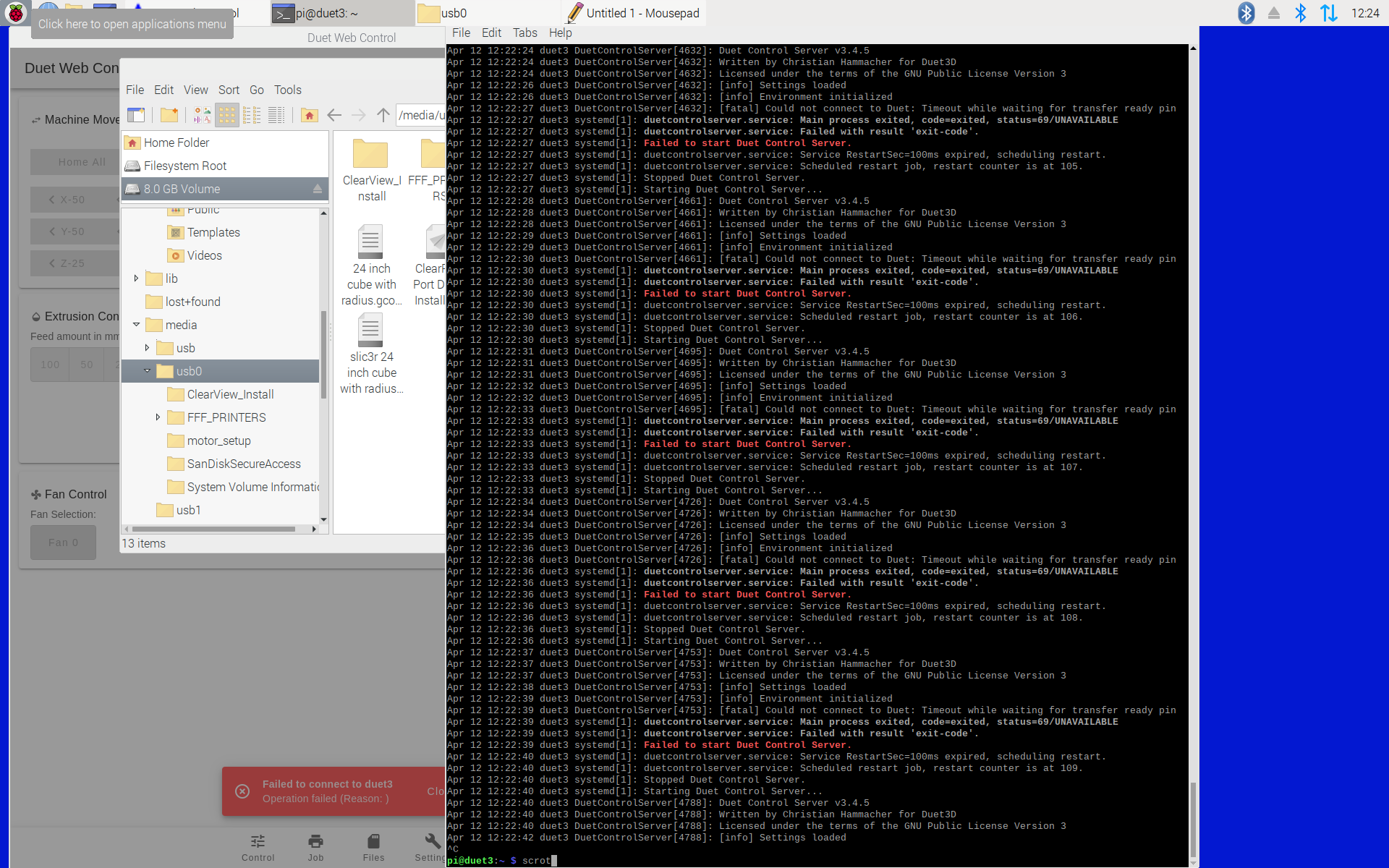This screenshot has height=868, width=1389.
Task: Eject the 8.0 GB Volume
Action: (x=317, y=189)
